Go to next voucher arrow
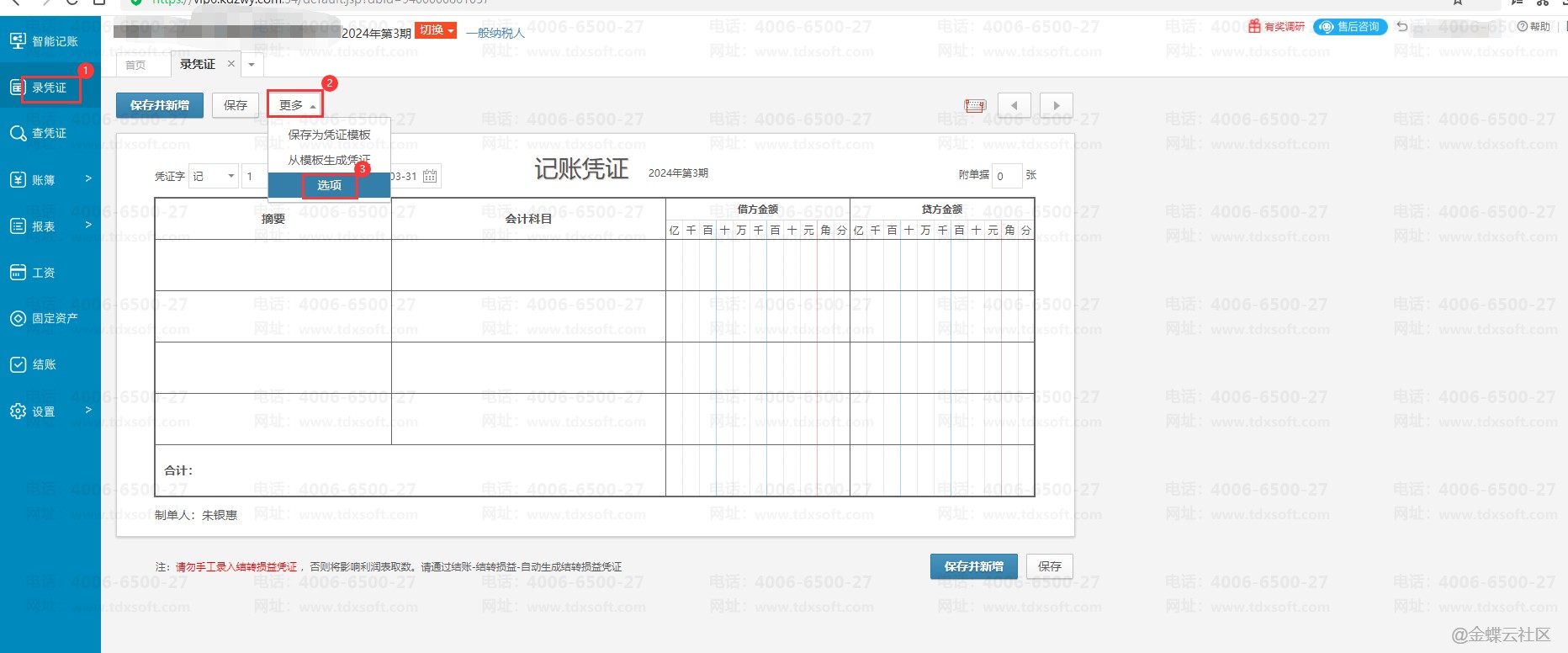Image resolution: width=1568 pixels, height=653 pixels. (x=1056, y=105)
